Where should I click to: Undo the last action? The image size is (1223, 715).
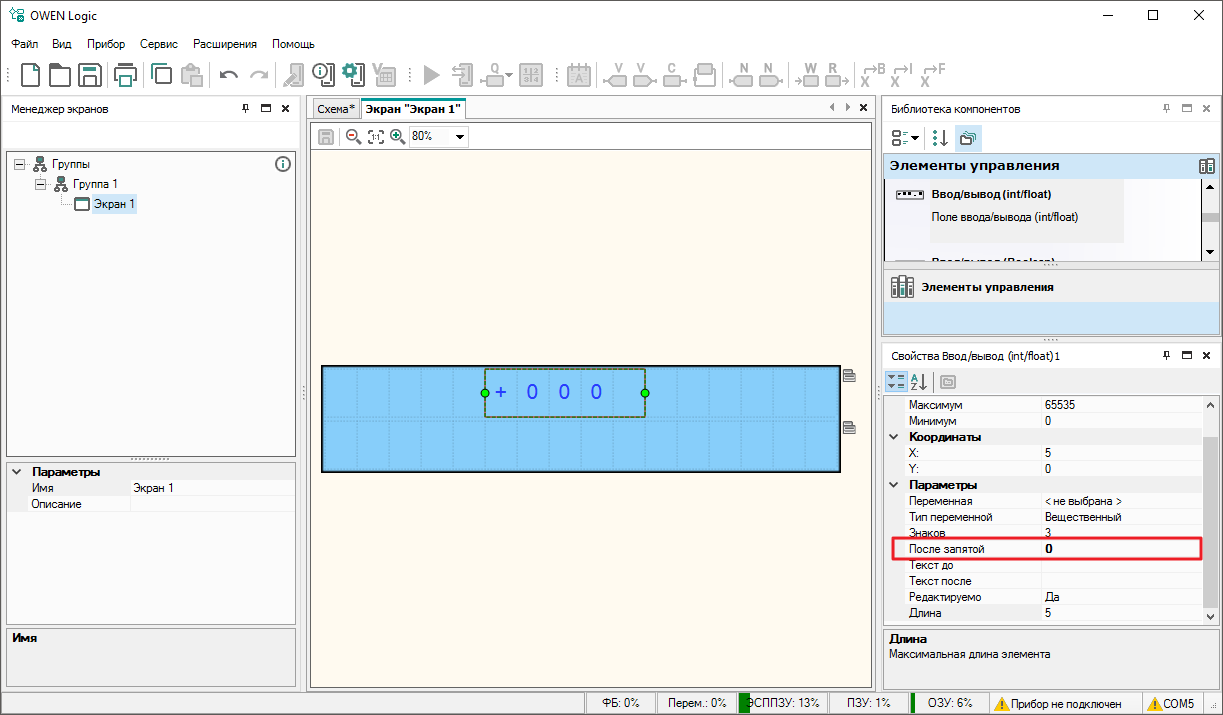point(229,75)
